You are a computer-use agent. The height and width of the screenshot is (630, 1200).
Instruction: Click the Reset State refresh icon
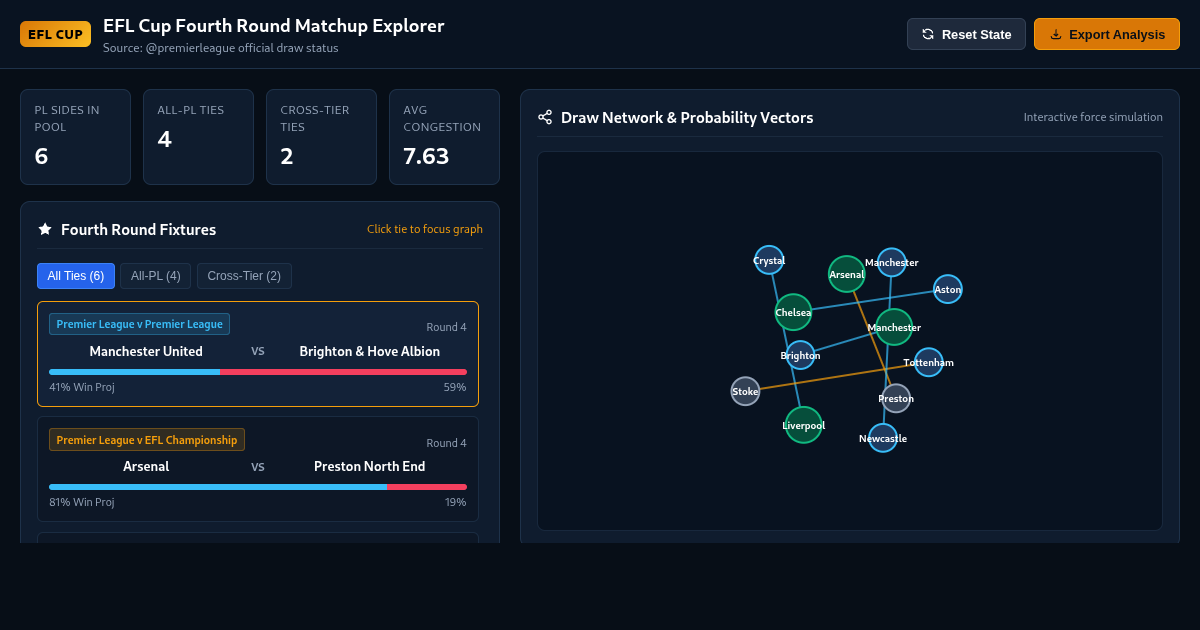[x=928, y=34]
